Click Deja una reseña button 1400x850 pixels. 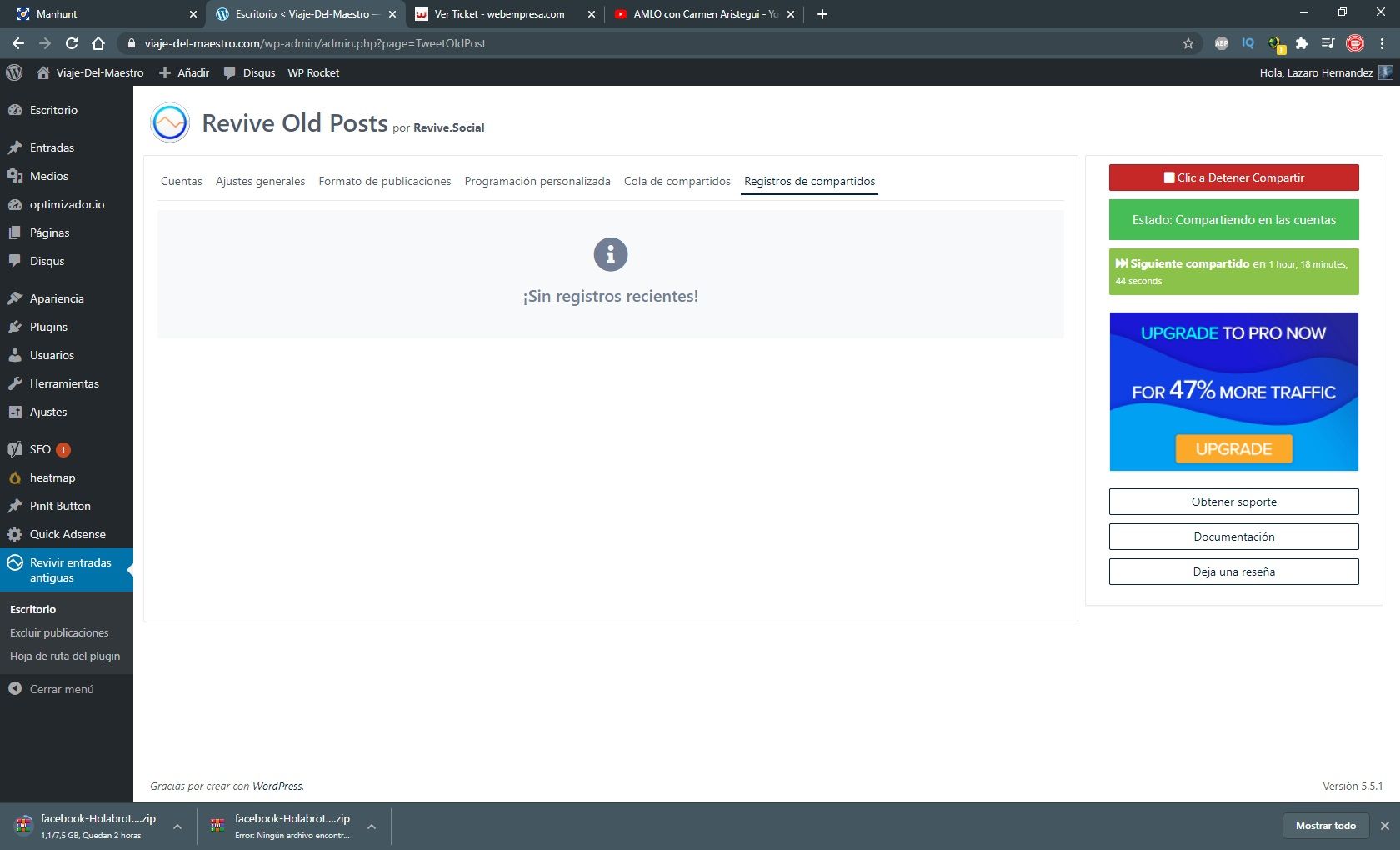coord(1234,572)
